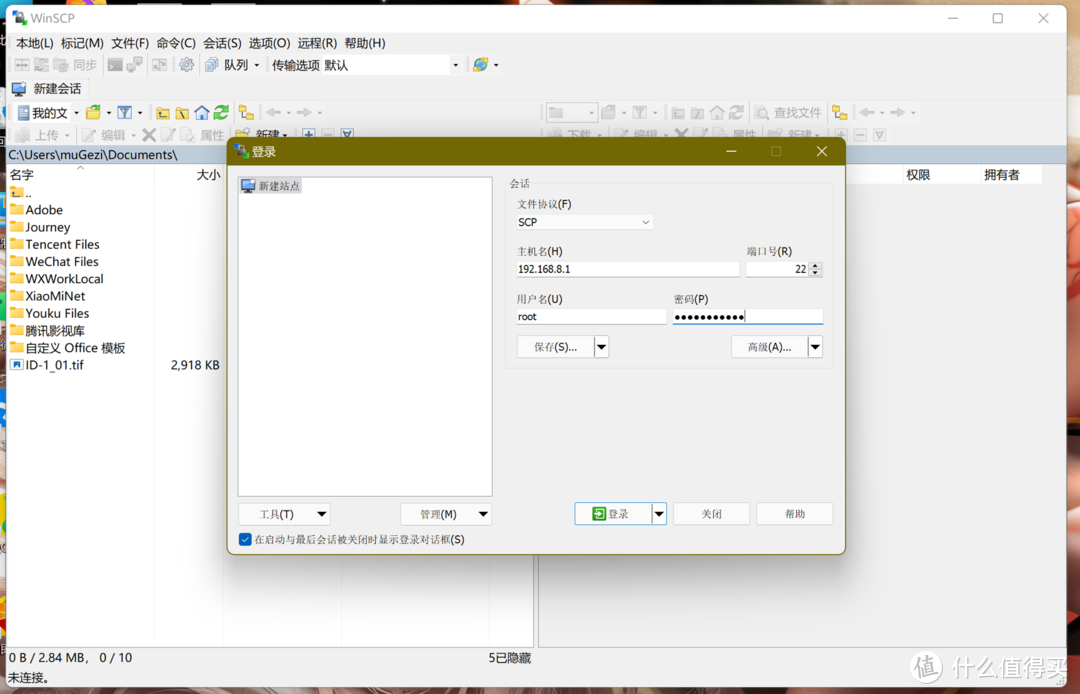Open the 会话(S) menu
1080x694 pixels.
pos(222,43)
